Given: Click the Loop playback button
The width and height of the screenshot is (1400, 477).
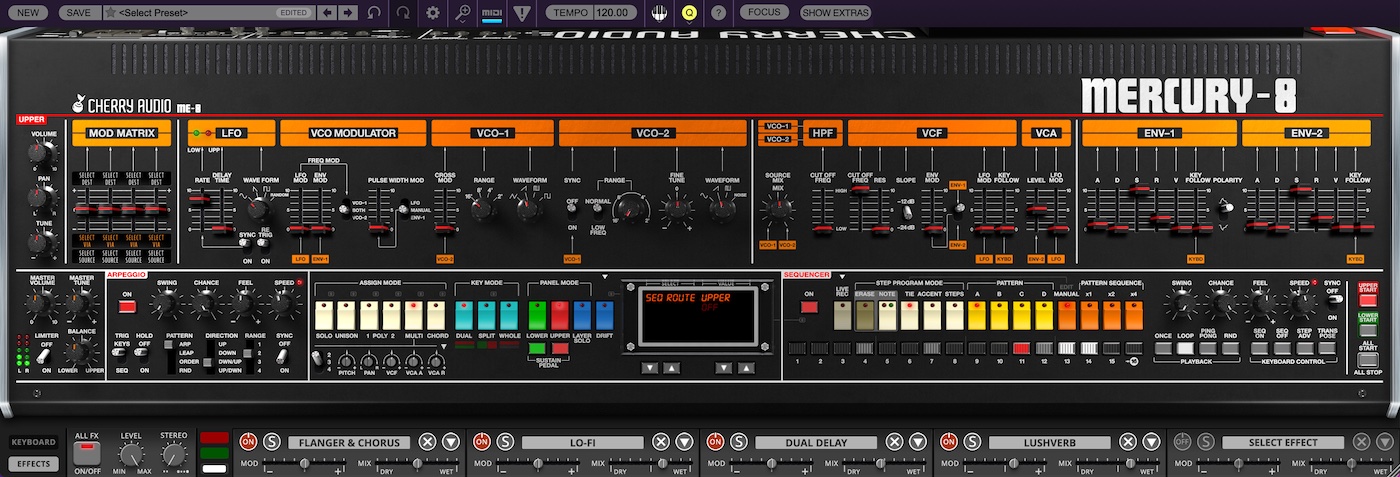Looking at the screenshot, I should point(1186,349).
